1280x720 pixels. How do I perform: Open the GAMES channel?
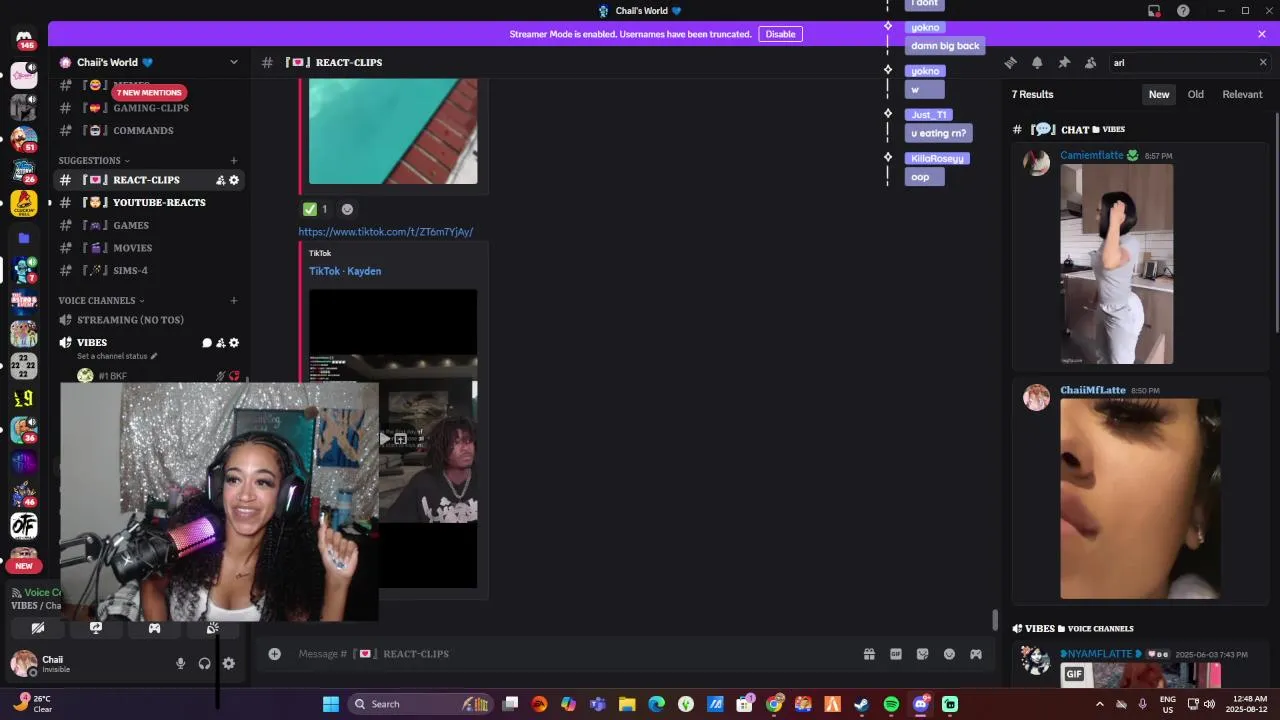[x=150, y=225]
